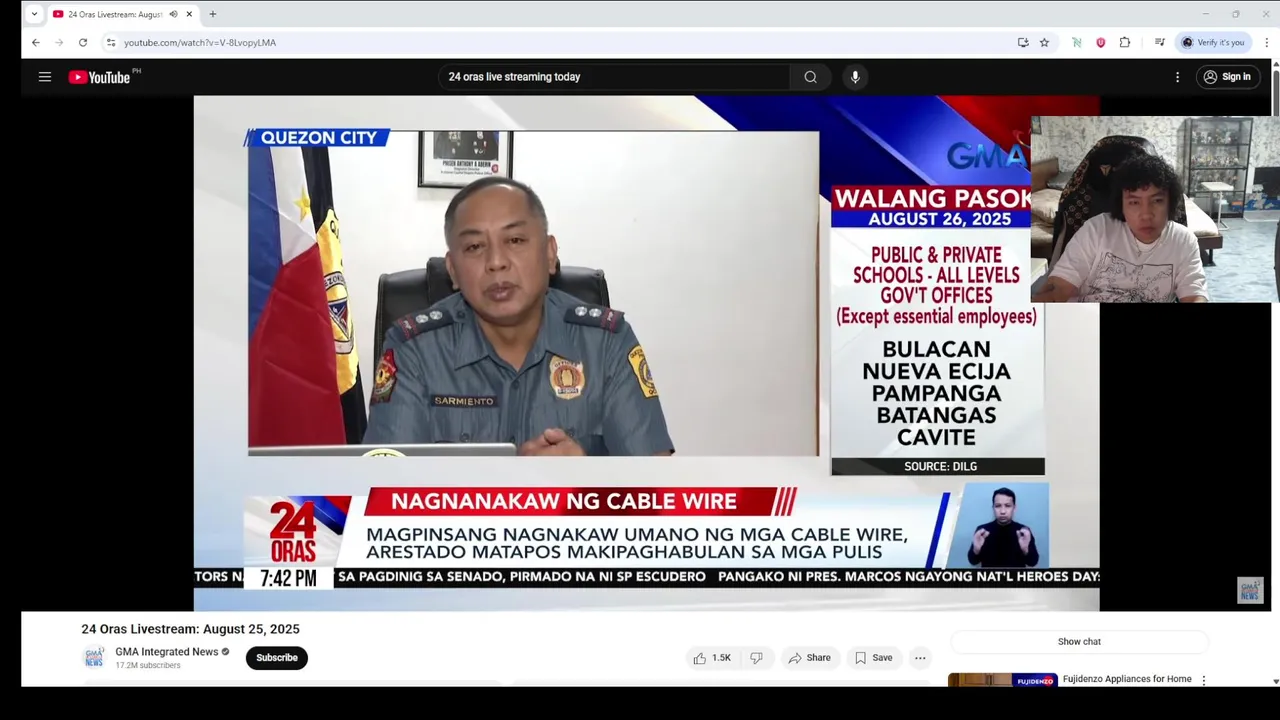Screen dimensions: 1280x720
Task: View site information icon in address bar
Action: pyautogui.click(x=111, y=42)
